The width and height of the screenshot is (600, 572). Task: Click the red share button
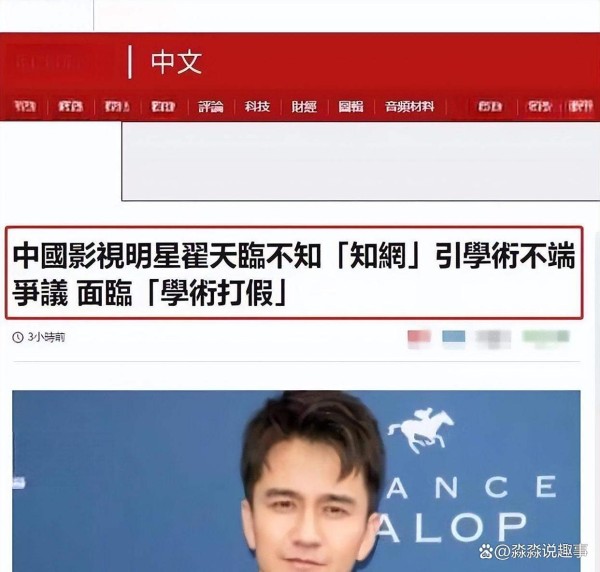(419, 337)
